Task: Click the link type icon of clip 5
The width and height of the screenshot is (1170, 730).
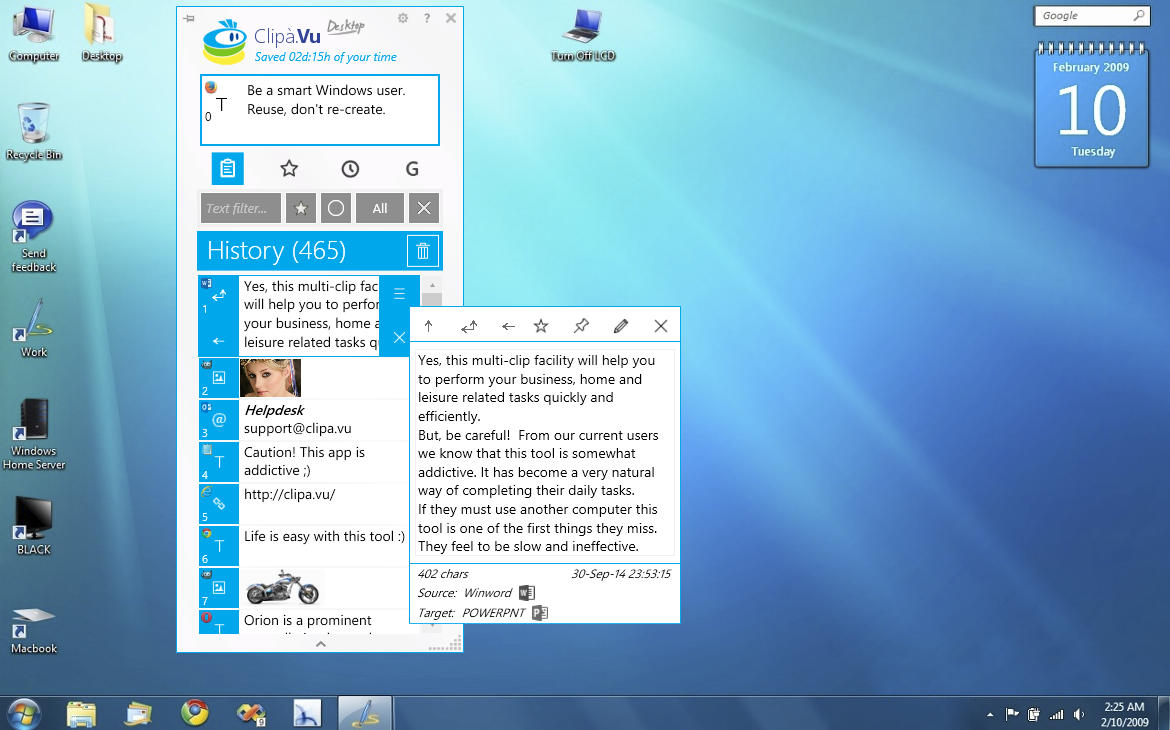Action: [x=219, y=504]
